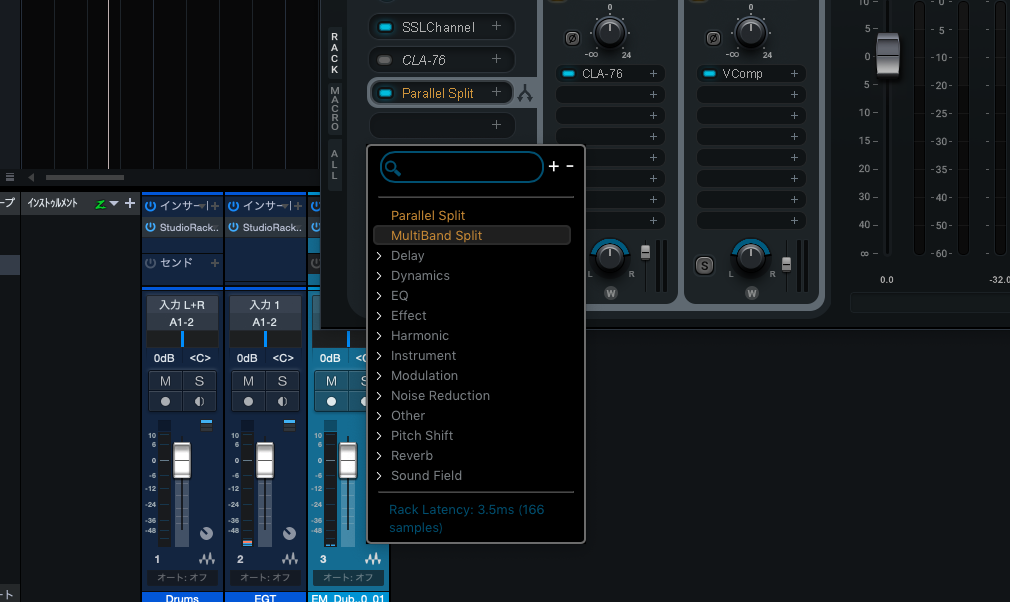Mute the Drums channel
Viewport: 1010px width, 602px height.
click(166, 381)
